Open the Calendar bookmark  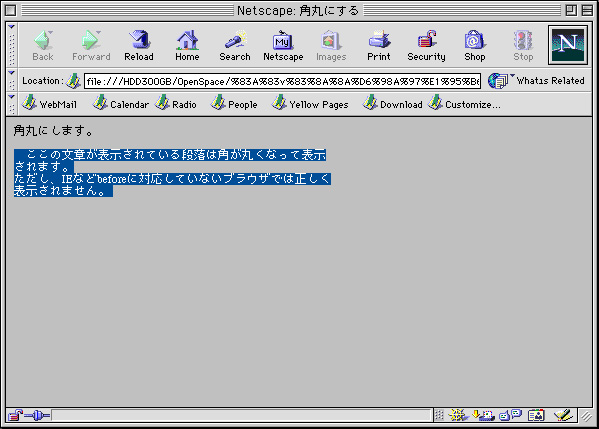tap(121, 104)
